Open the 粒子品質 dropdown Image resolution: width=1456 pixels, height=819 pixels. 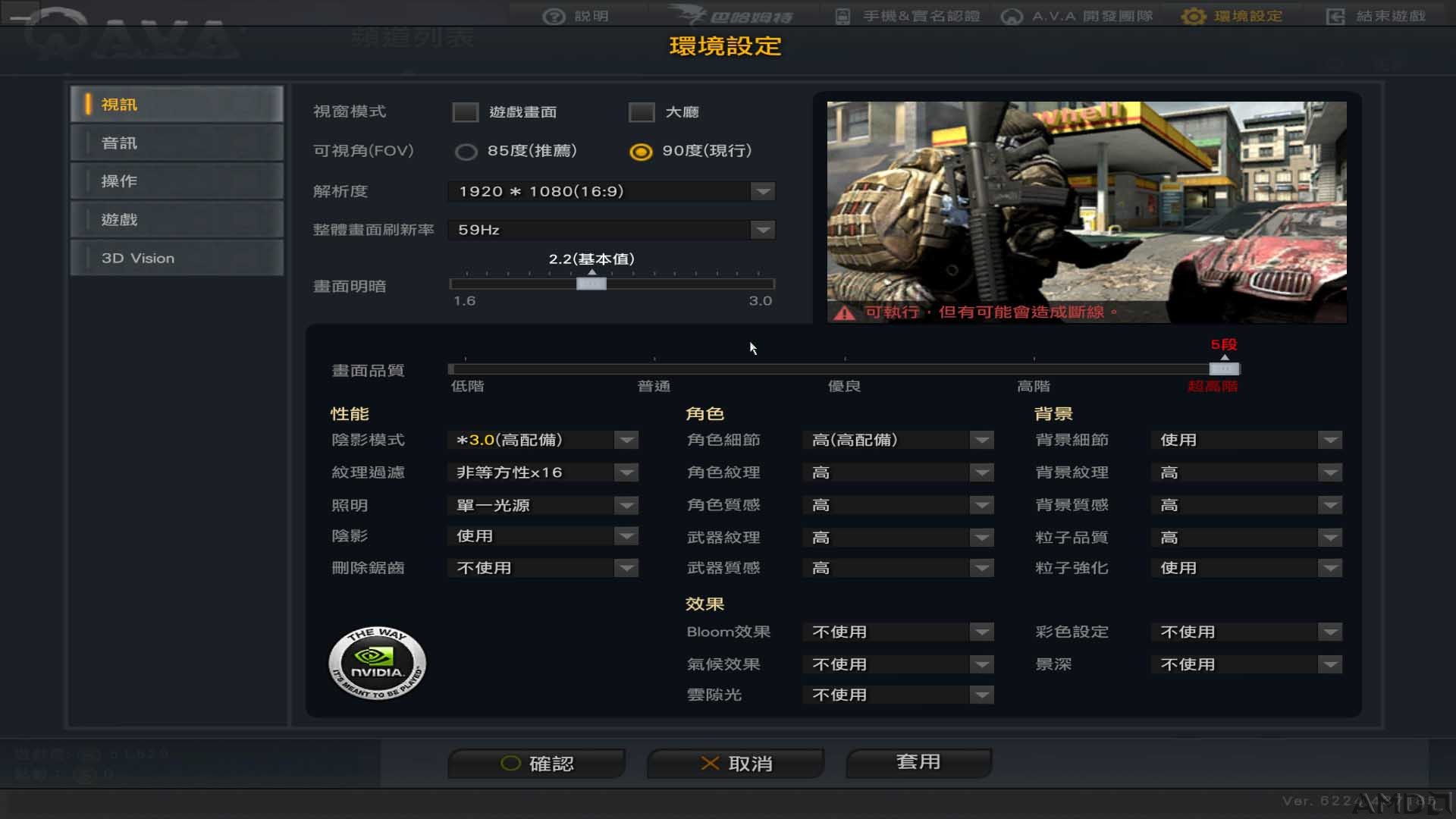(1247, 538)
